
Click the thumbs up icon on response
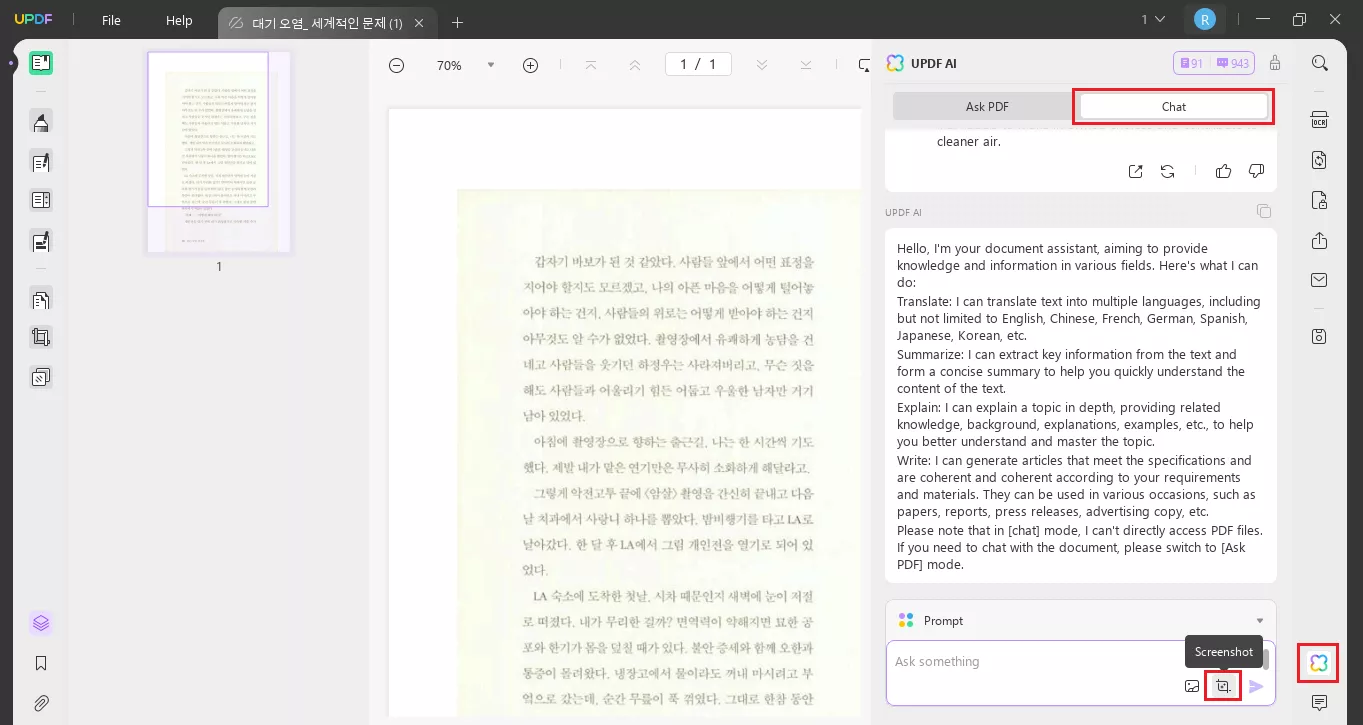[x=1223, y=171]
